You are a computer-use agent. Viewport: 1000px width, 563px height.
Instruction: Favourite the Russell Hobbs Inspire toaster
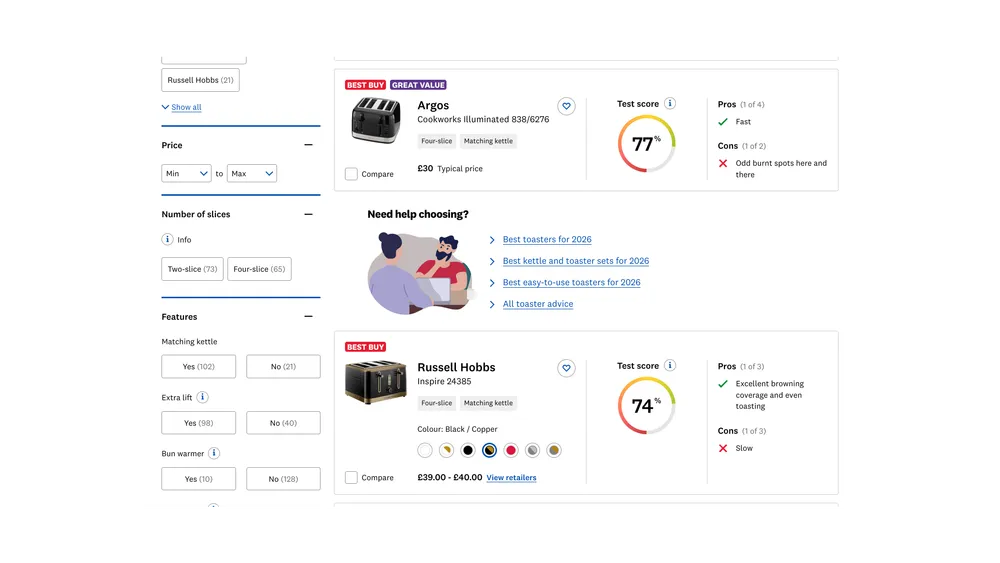pos(566,368)
